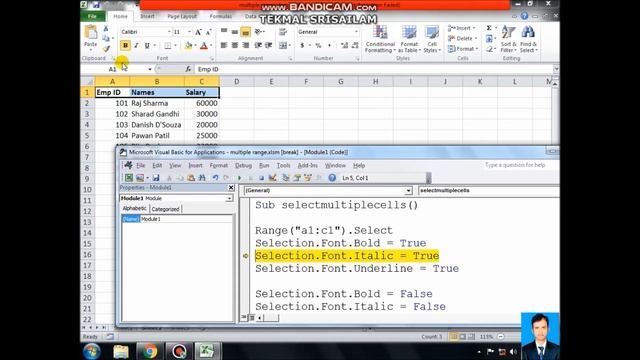Toggle Top Align in Alignment group
The width and height of the screenshot is (640, 360).
point(224,32)
